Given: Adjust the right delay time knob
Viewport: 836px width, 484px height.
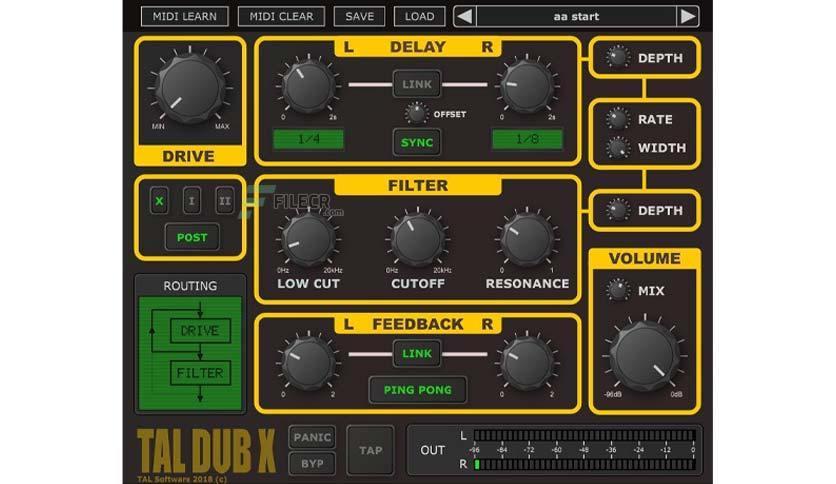Looking at the screenshot, I should point(527,86).
